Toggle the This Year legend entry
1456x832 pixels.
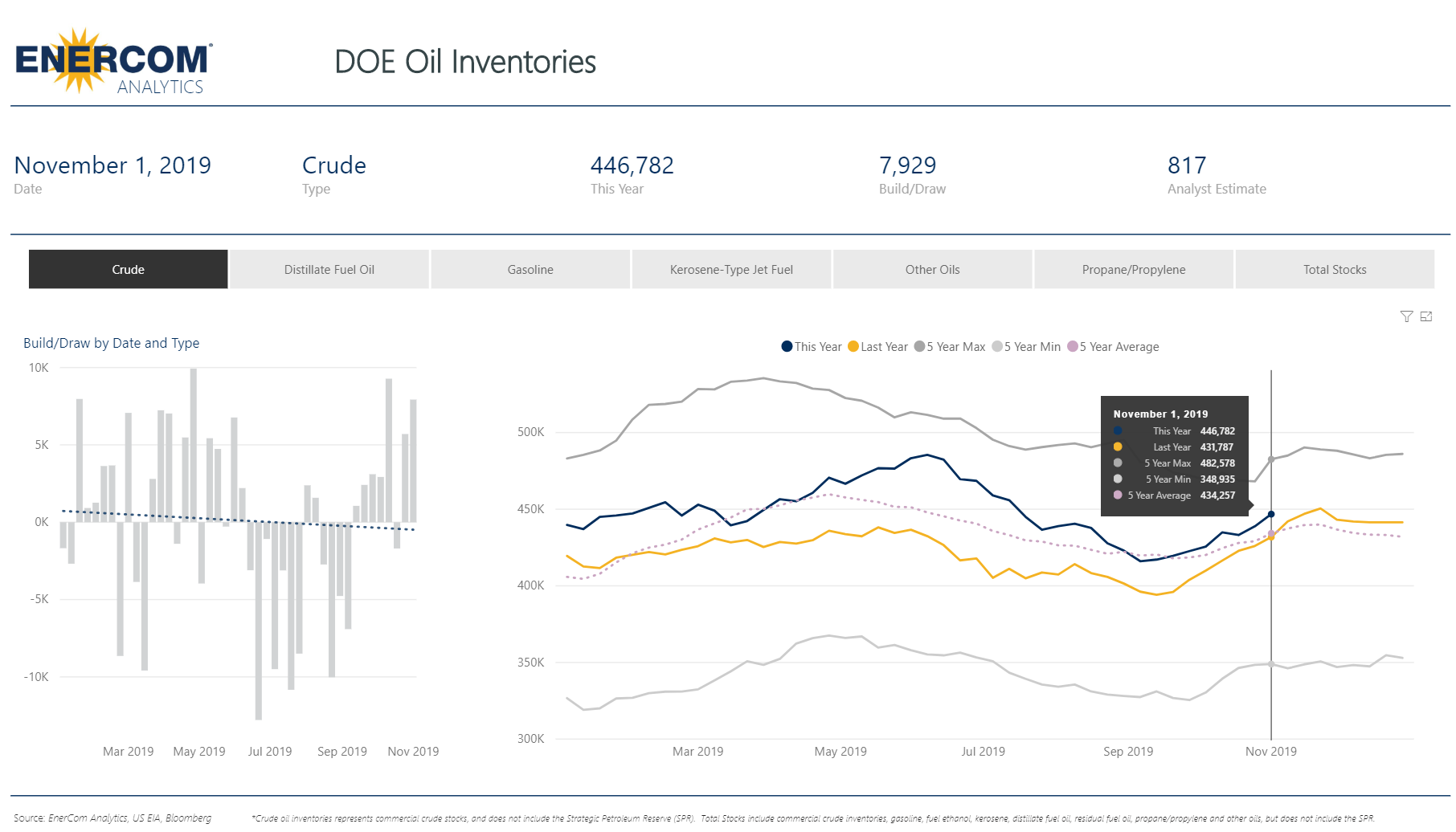[812, 347]
